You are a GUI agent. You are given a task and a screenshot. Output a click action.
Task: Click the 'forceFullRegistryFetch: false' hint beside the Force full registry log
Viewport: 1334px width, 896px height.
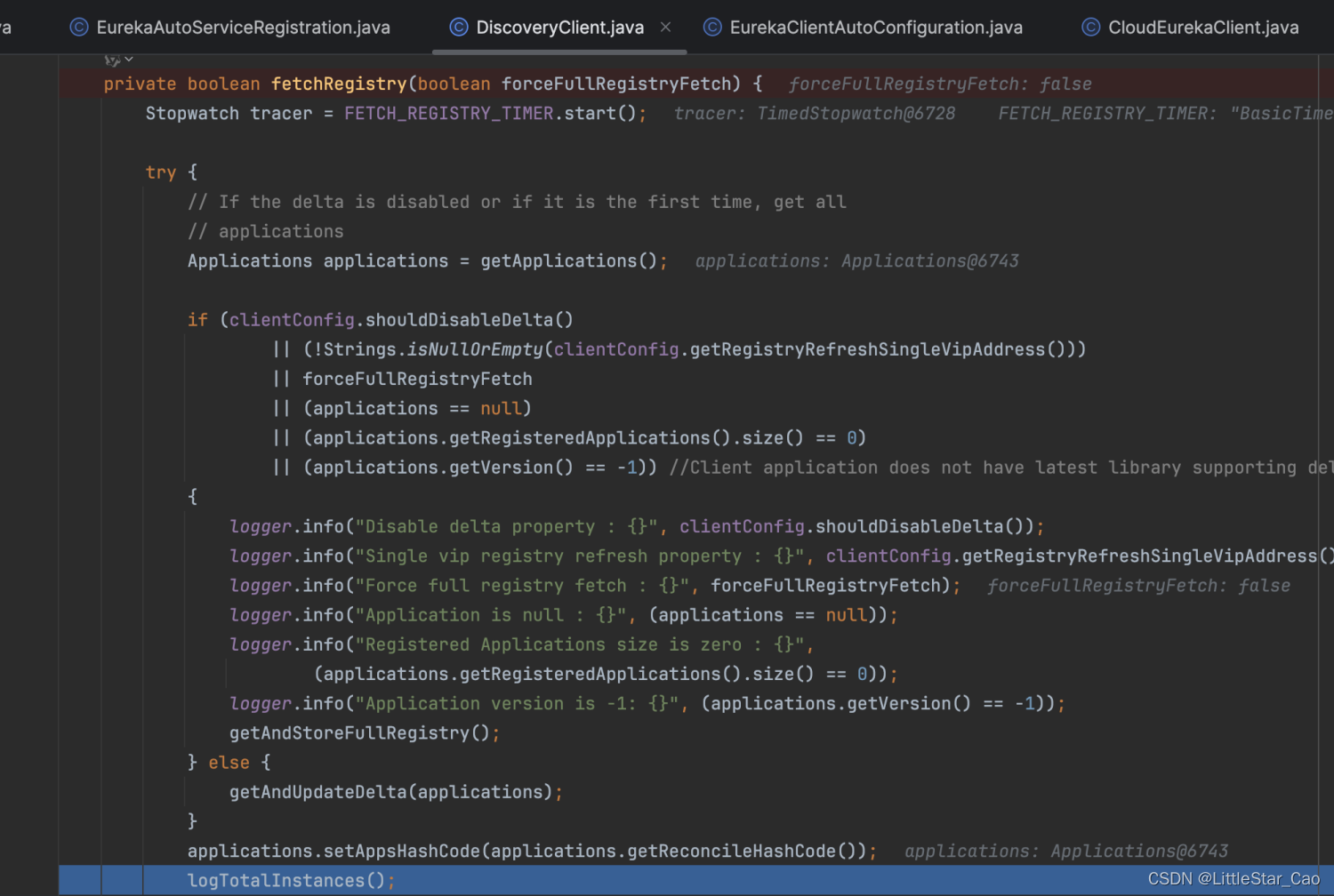point(1138,586)
